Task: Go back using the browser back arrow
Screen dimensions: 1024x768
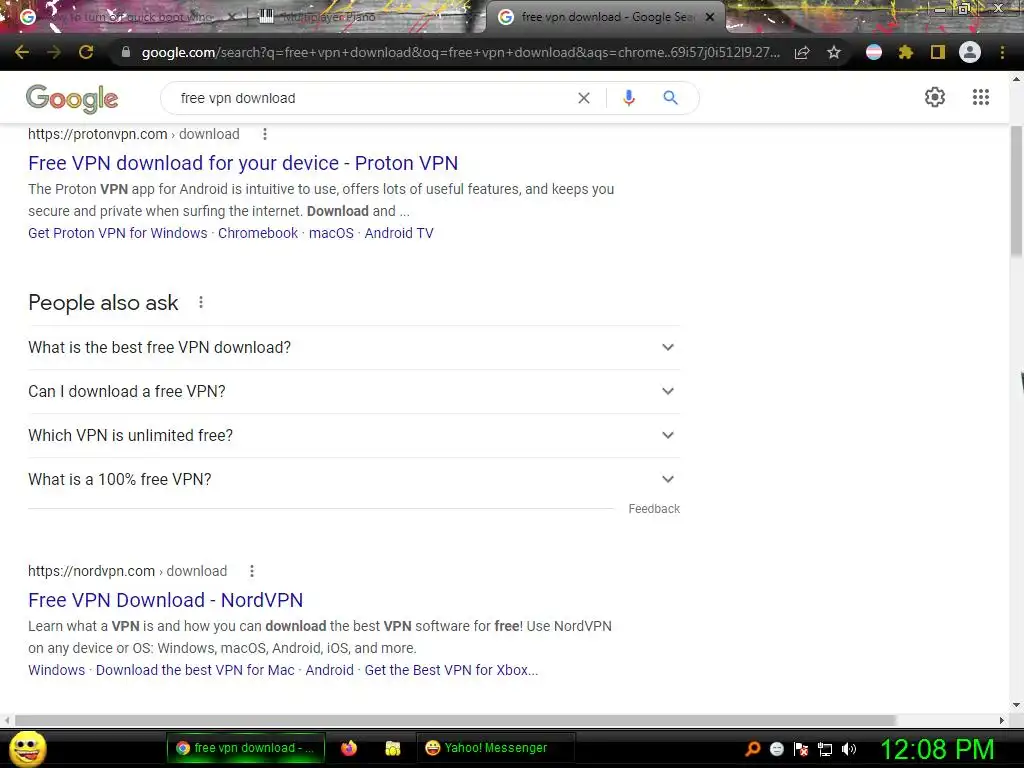Action: 22,52
